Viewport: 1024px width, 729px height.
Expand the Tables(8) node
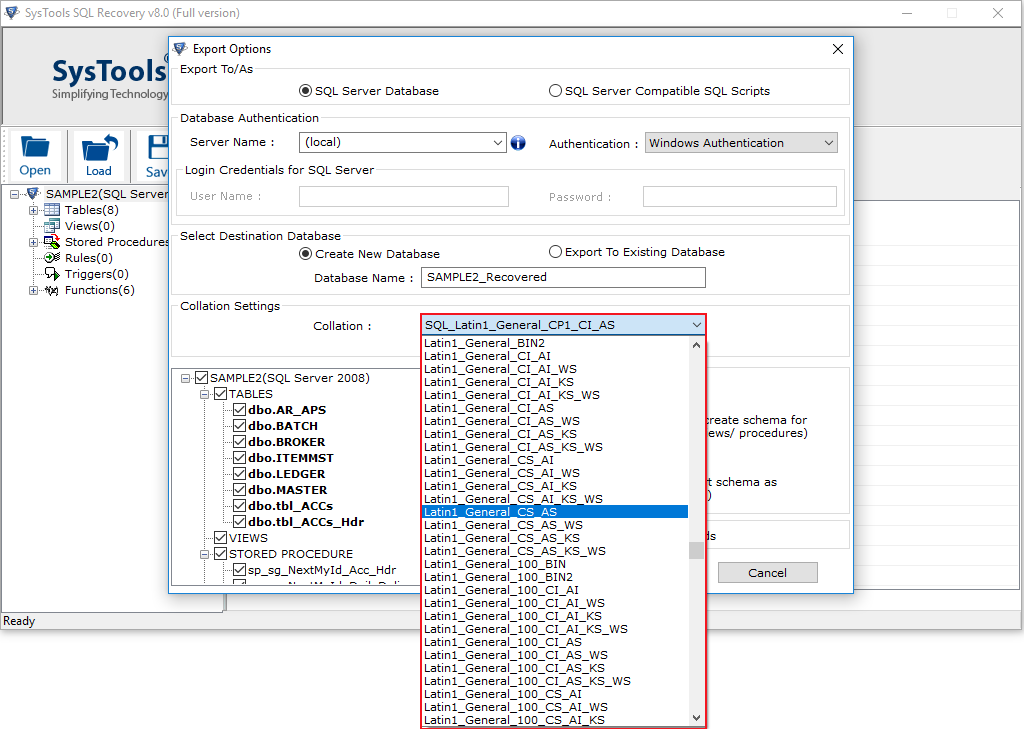33,210
